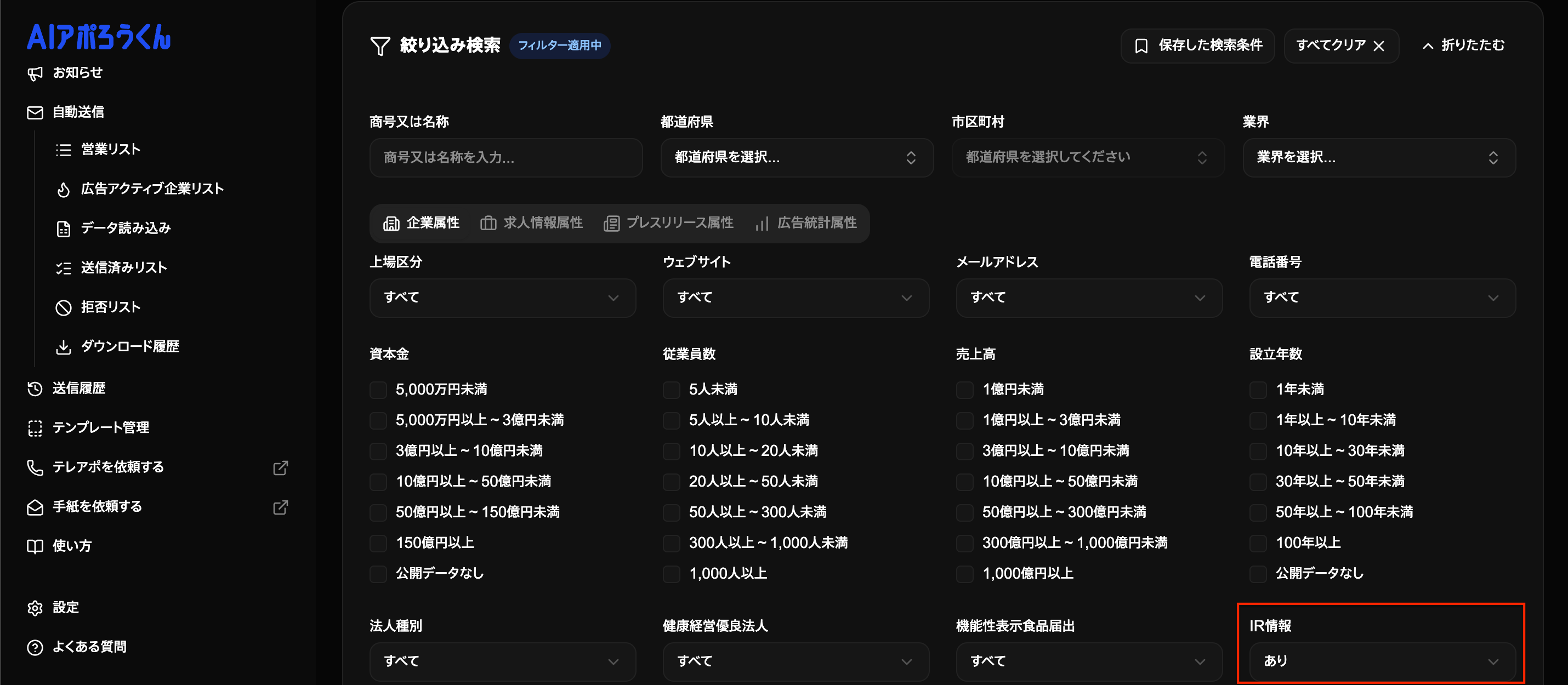
Task: Click the 商号又は名称 input field
Action: pos(505,158)
